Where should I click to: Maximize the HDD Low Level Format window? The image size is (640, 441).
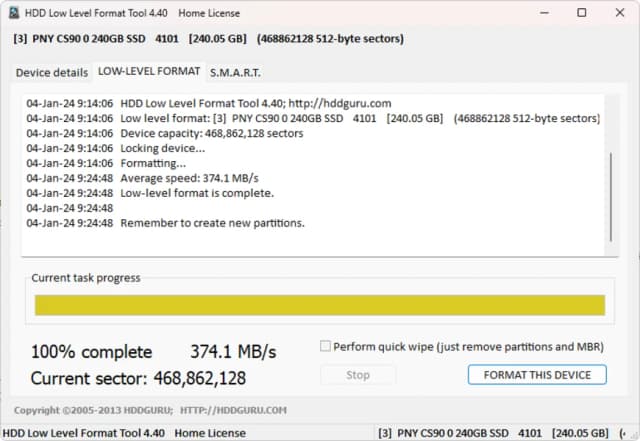coord(582,13)
